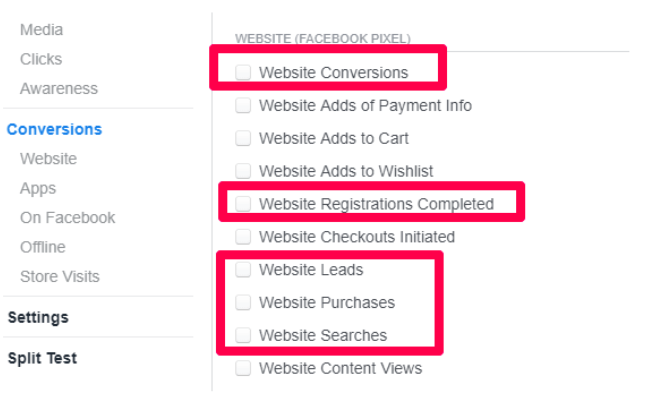Go to the Clicks sidebar item
Viewport: 653px width, 407px height.
point(41,59)
